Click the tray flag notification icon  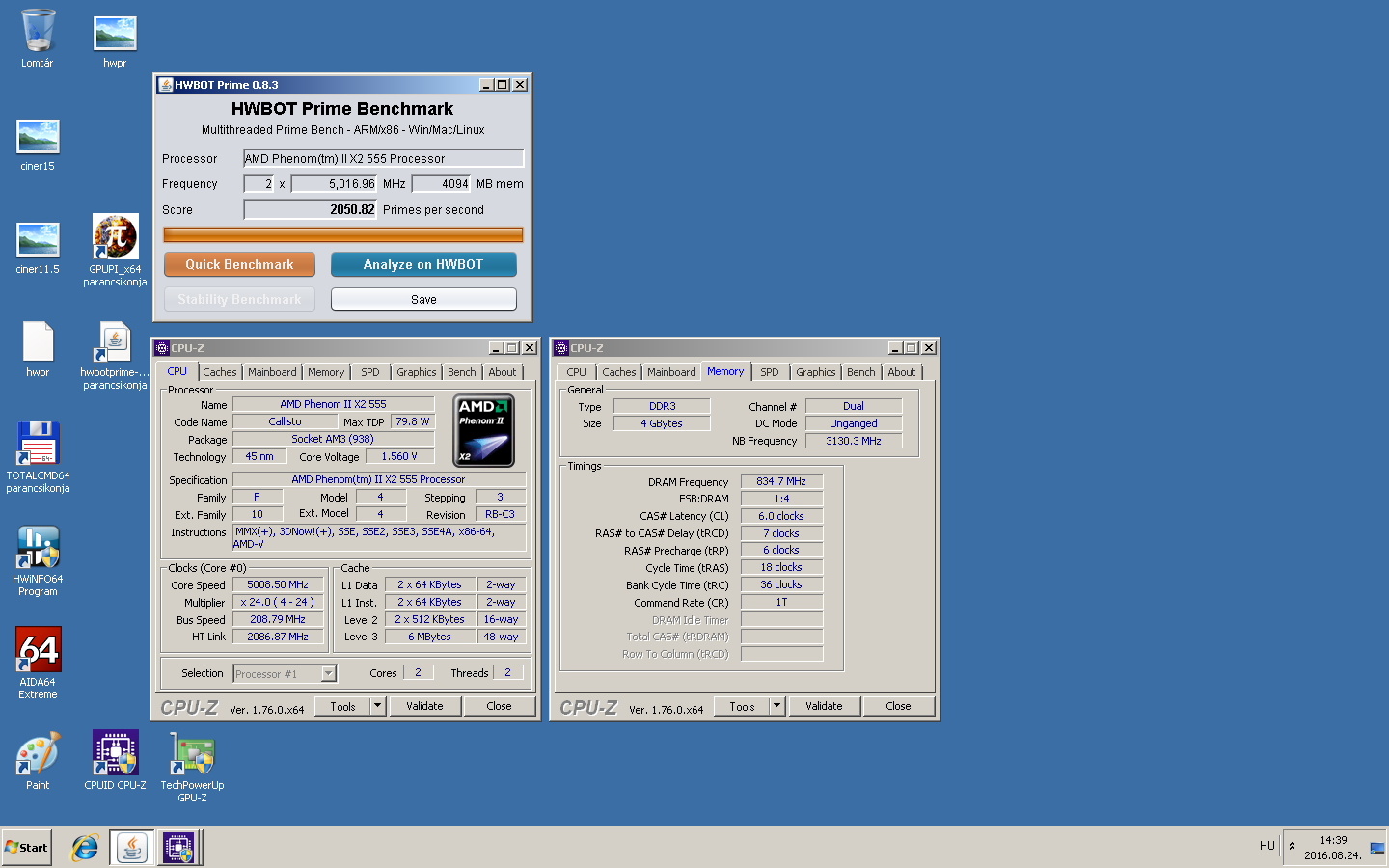point(1376,848)
